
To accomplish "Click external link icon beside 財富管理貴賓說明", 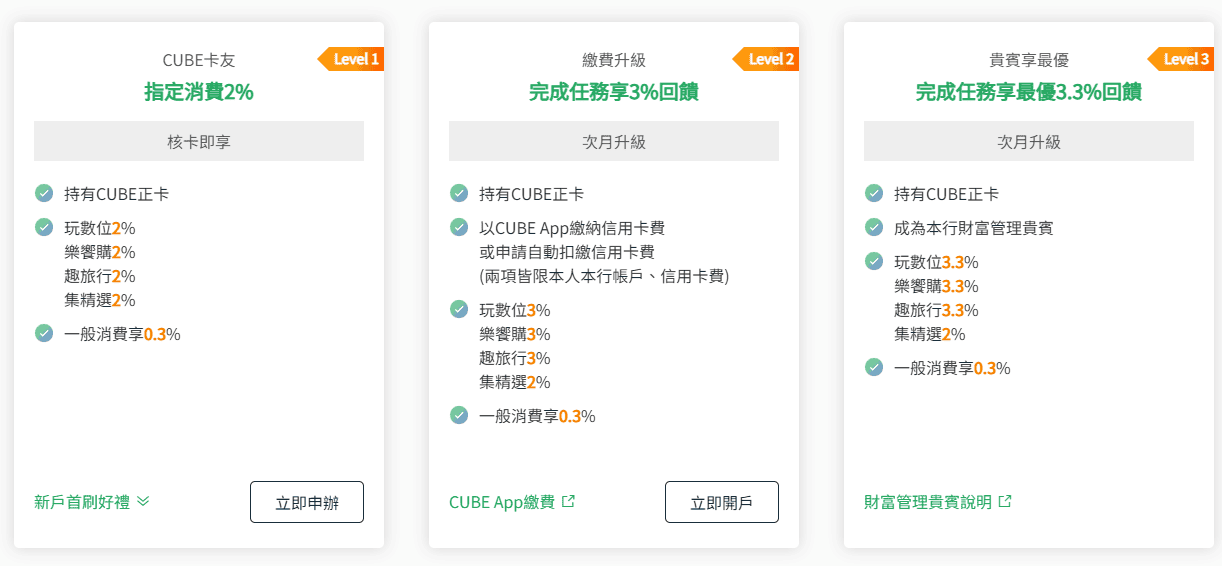I will [1006, 502].
